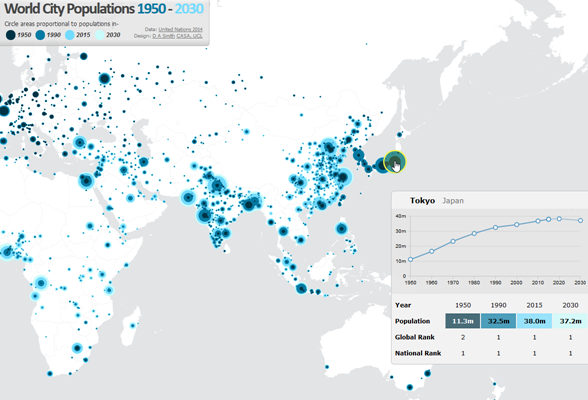Select the Moscow city circle

pyautogui.click(x=105, y=79)
